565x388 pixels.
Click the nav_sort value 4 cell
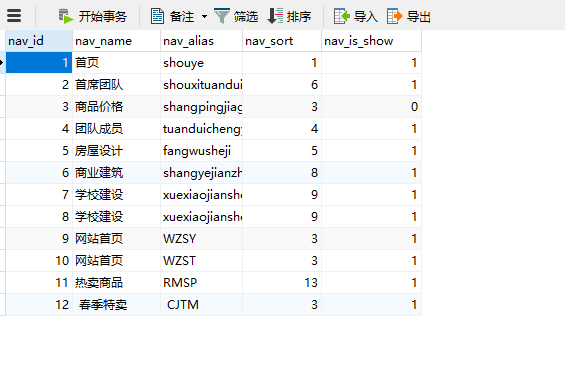282,129
